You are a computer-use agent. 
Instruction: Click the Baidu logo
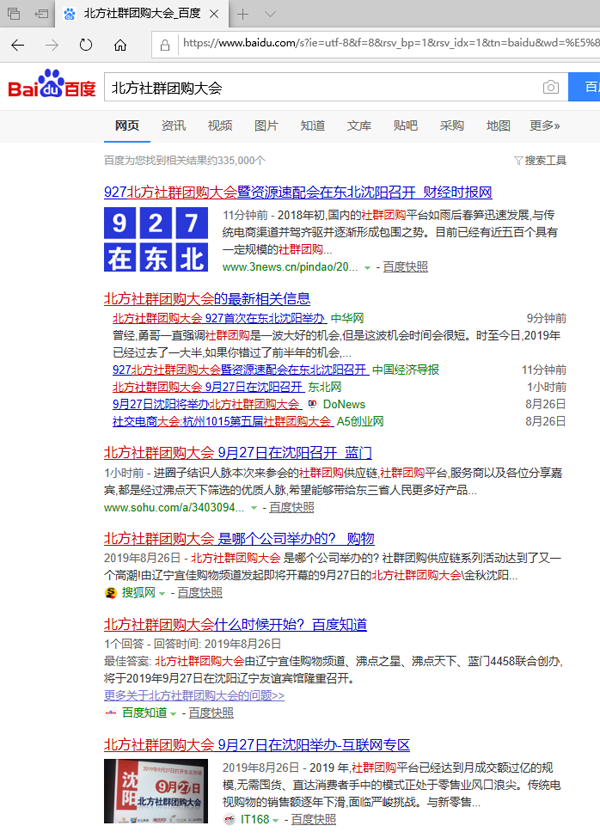tap(52, 83)
